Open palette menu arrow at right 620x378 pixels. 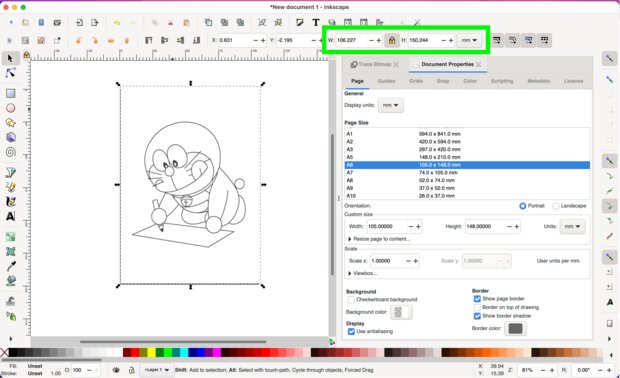click(x=612, y=355)
